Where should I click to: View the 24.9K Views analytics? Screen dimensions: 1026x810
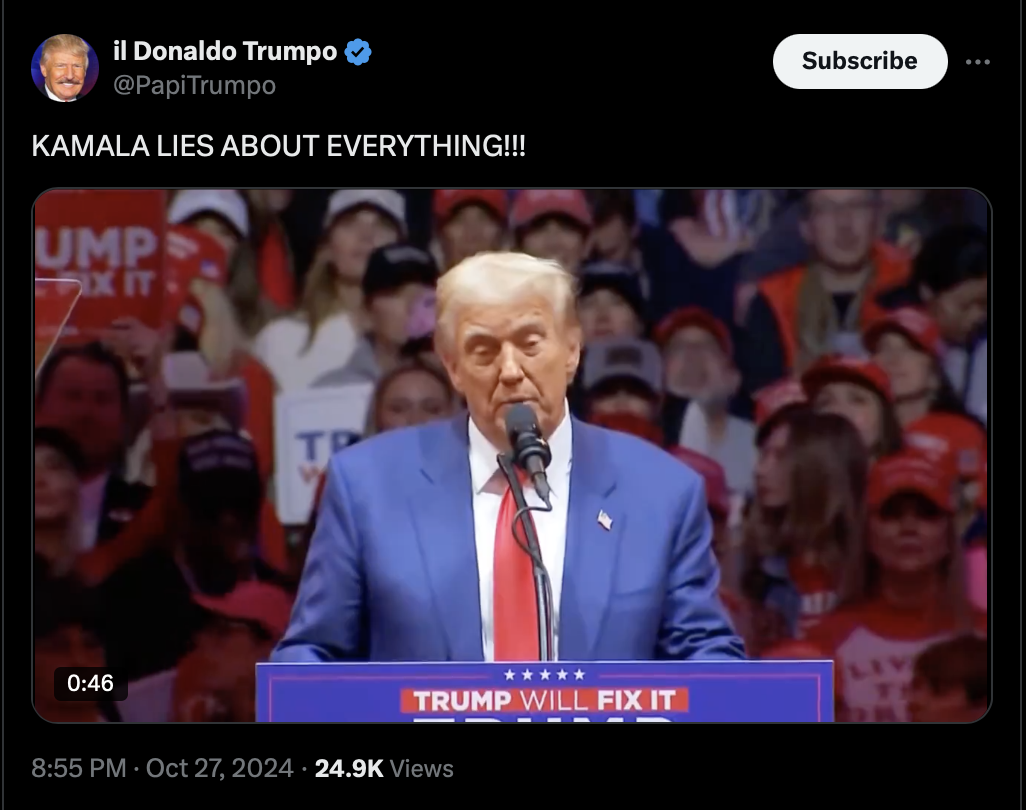tap(384, 768)
